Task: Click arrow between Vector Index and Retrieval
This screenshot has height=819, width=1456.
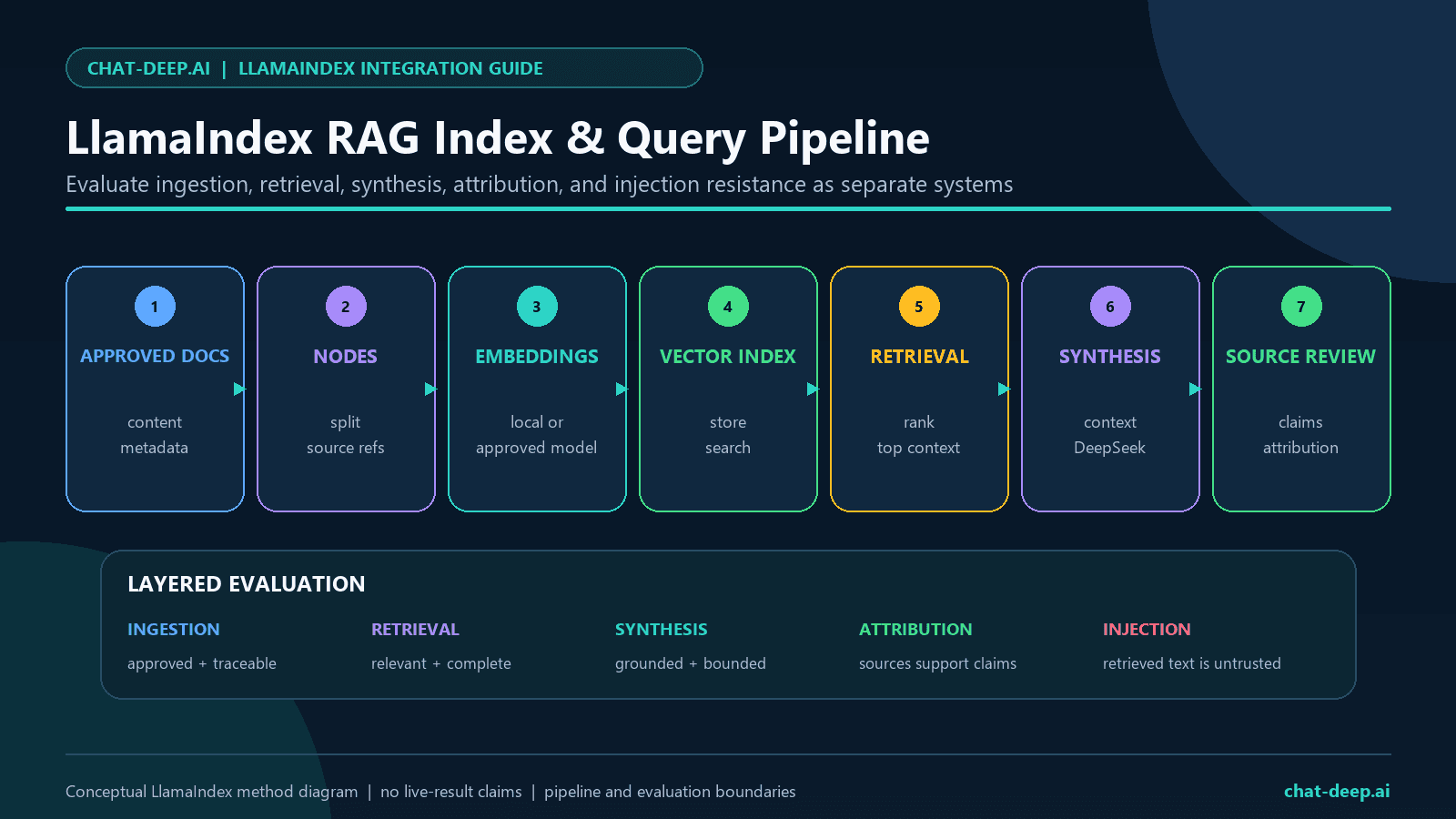Action: point(813,389)
